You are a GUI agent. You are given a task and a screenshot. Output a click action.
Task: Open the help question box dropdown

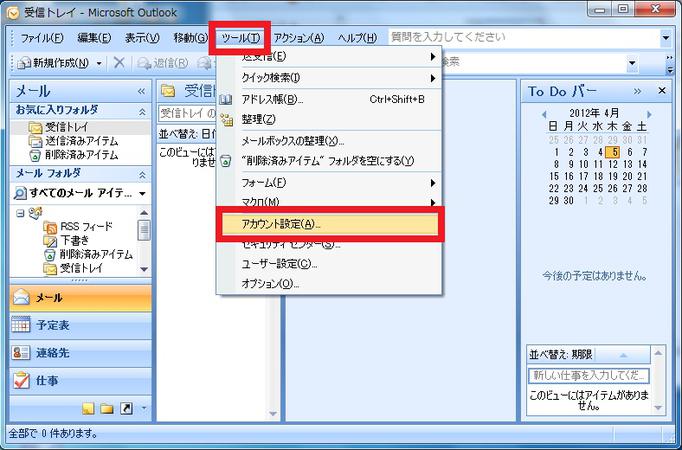(x=666, y=38)
